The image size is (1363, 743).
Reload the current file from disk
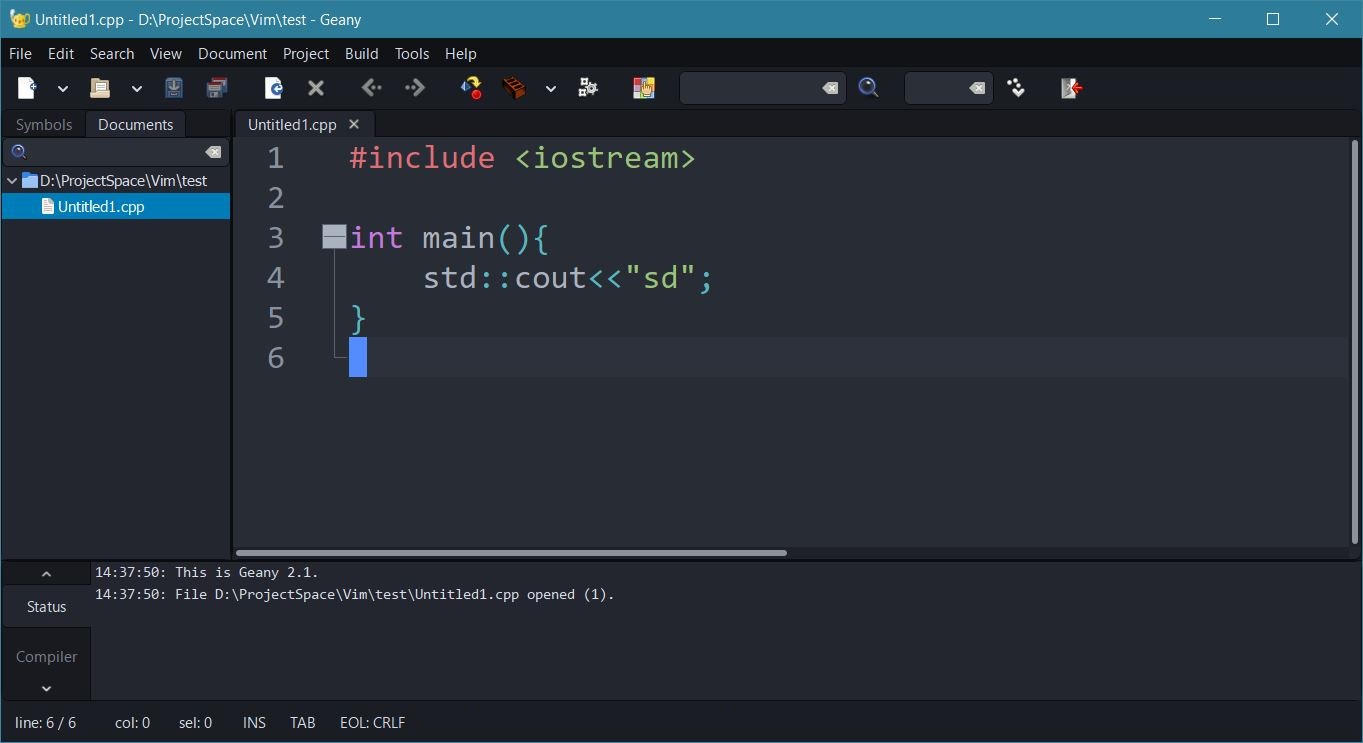pyautogui.click(x=273, y=88)
